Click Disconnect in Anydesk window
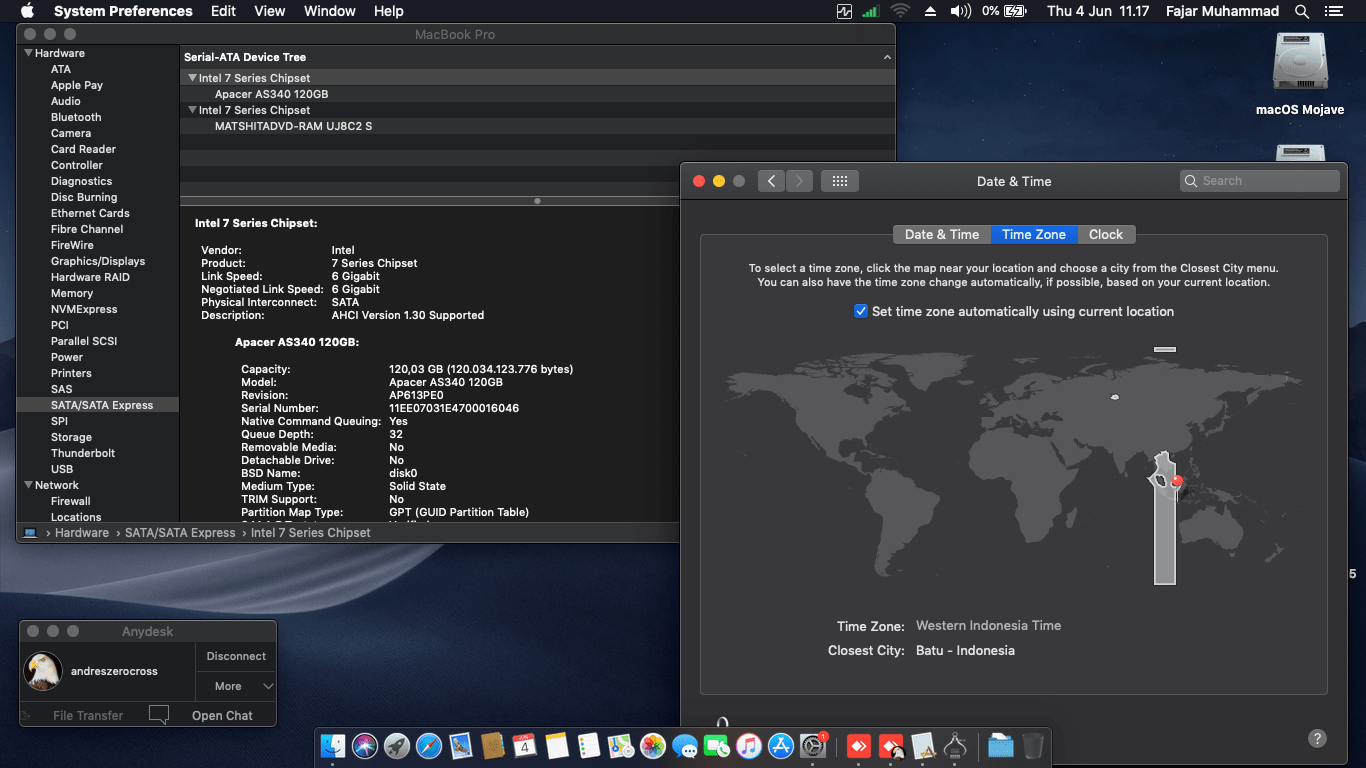Screen dimensions: 1366x768 (236, 656)
